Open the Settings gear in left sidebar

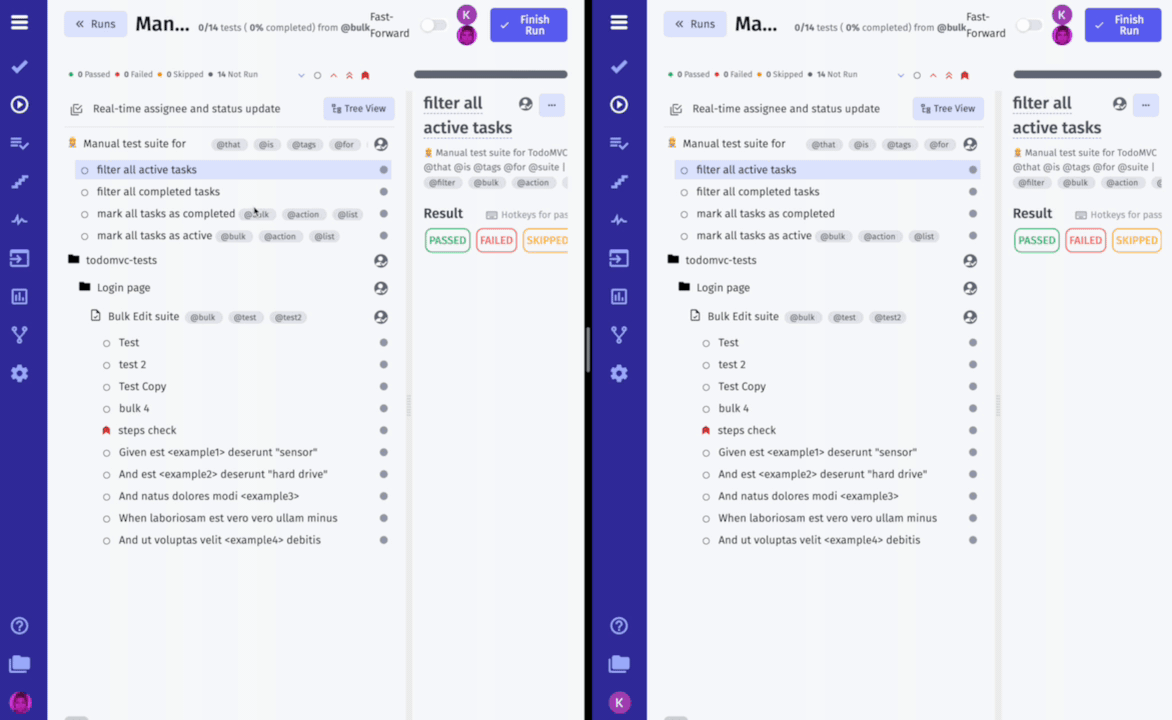pyautogui.click(x=19, y=373)
